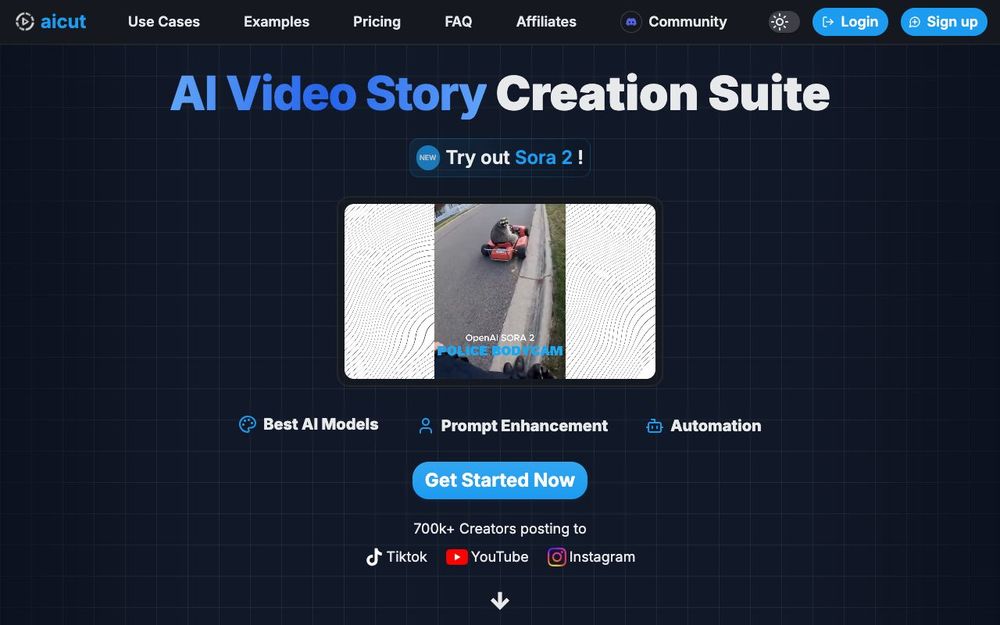Viewport: 1000px width, 625px height.
Task: Click the NEW badge on the Sora banner
Action: pyautogui.click(x=428, y=157)
